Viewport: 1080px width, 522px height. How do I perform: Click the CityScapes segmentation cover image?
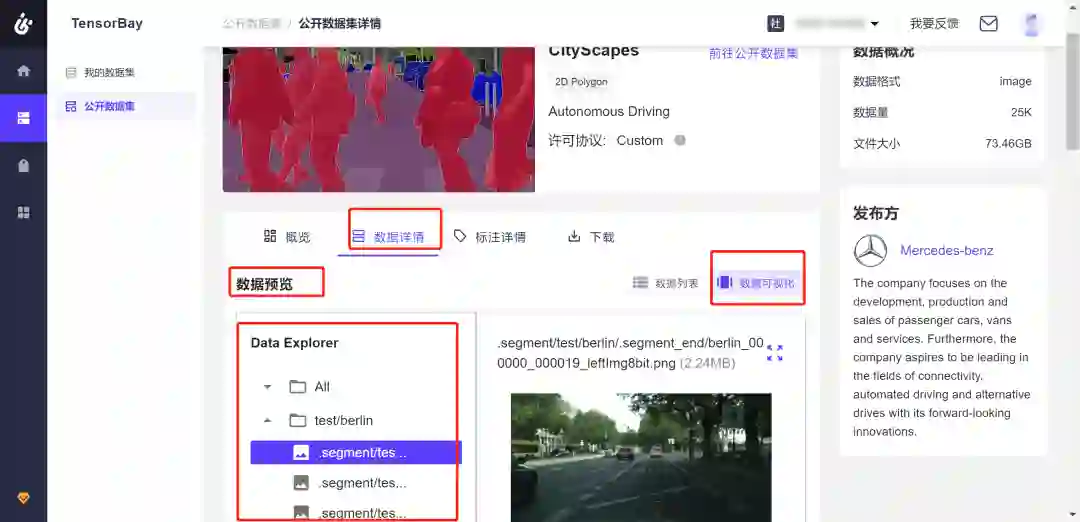tap(378, 119)
